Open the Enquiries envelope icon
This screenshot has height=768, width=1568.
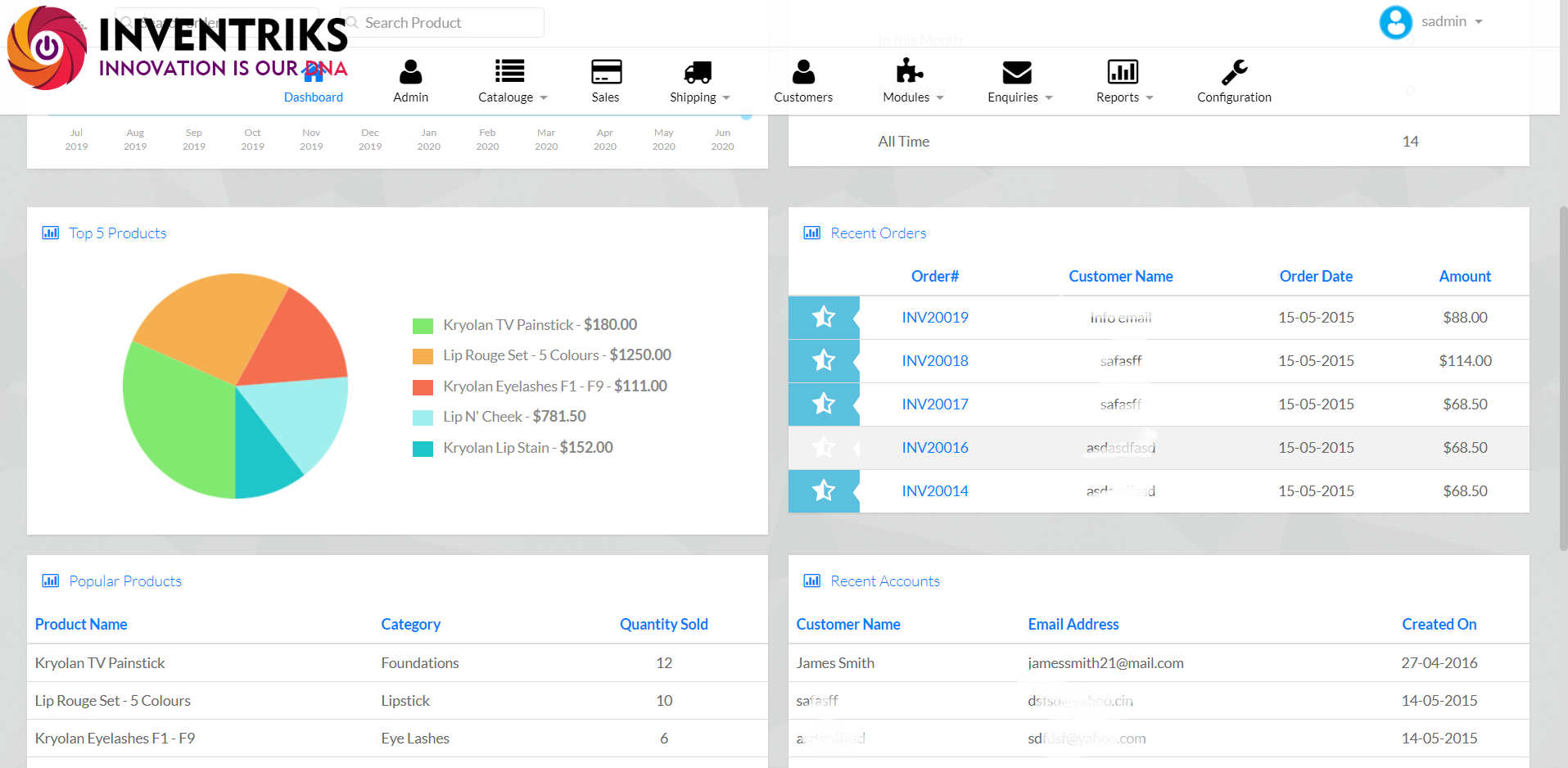click(x=1017, y=72)
